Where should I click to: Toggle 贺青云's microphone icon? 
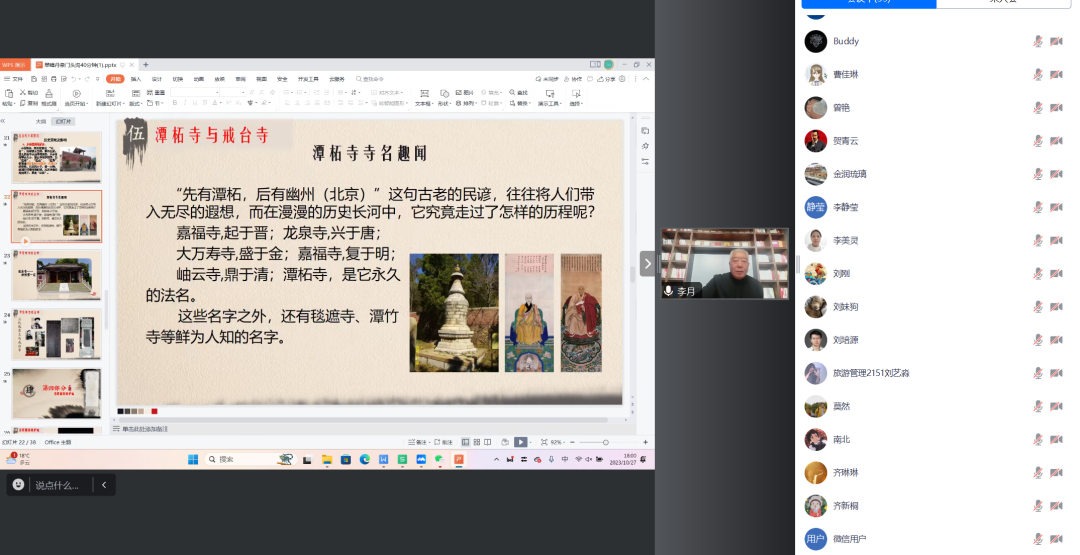click(x=1038, y=140)
